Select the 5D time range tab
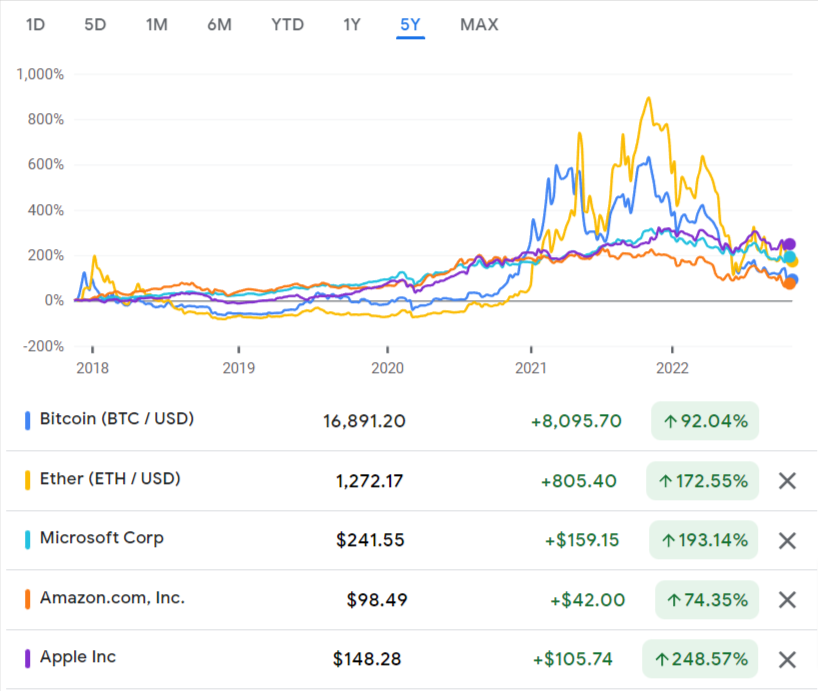 point(95,24)
